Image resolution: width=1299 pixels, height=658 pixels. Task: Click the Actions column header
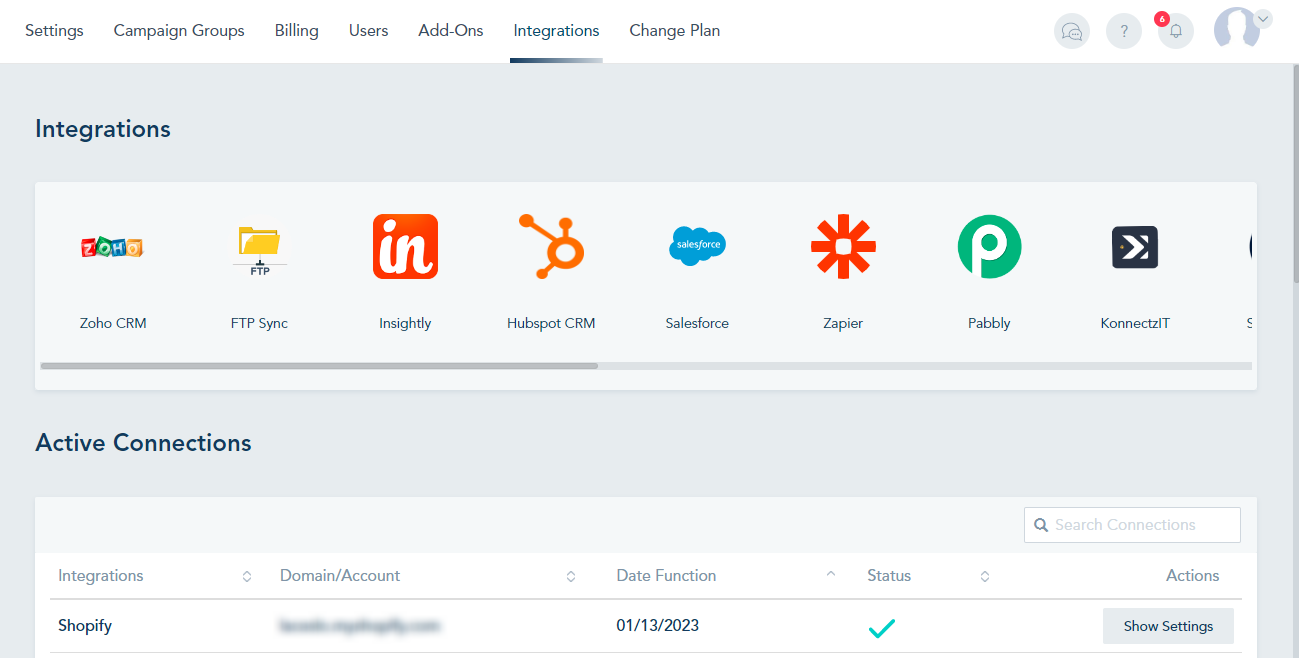[1192, 576]
